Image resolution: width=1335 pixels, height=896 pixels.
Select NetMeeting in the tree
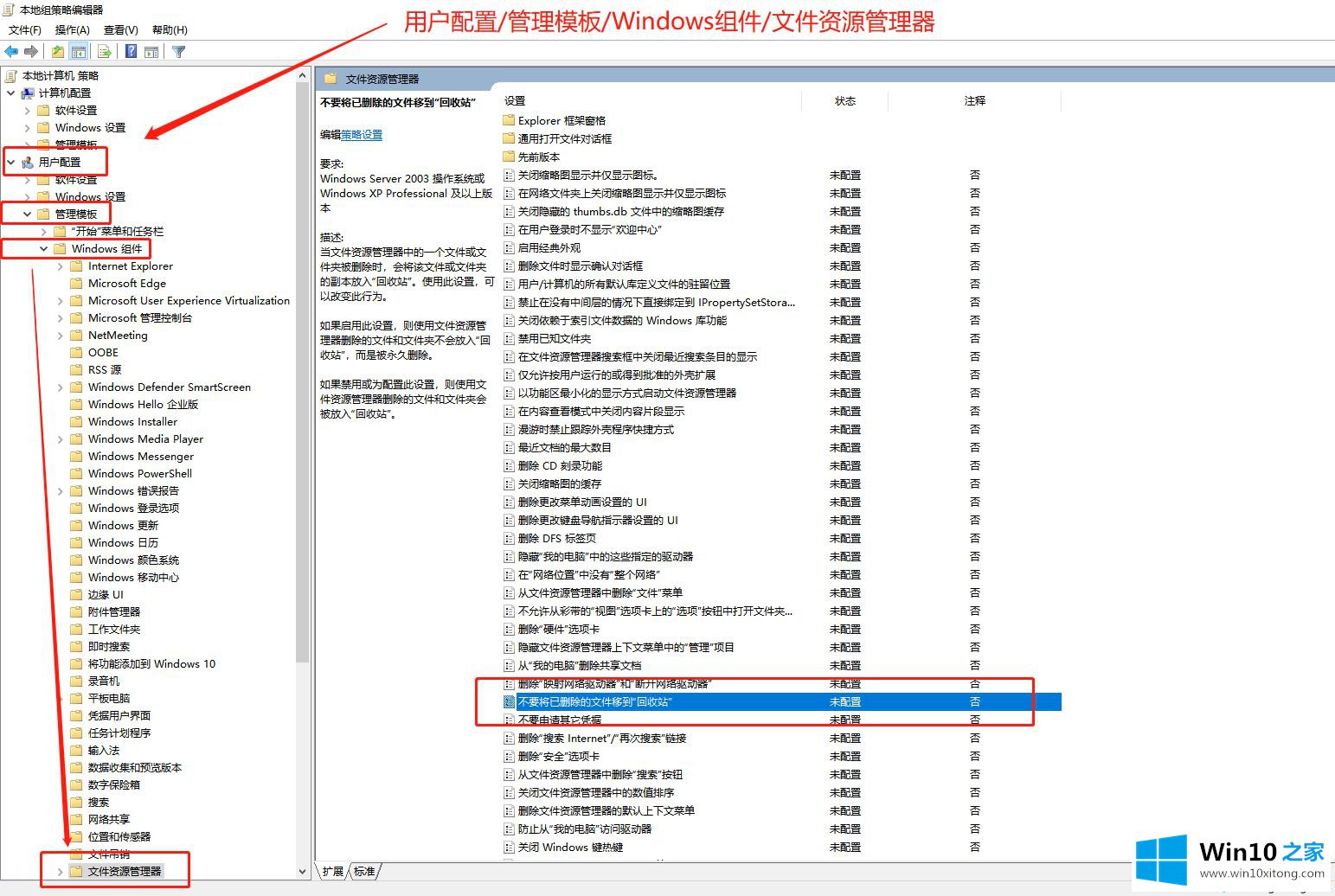(118, 335)
